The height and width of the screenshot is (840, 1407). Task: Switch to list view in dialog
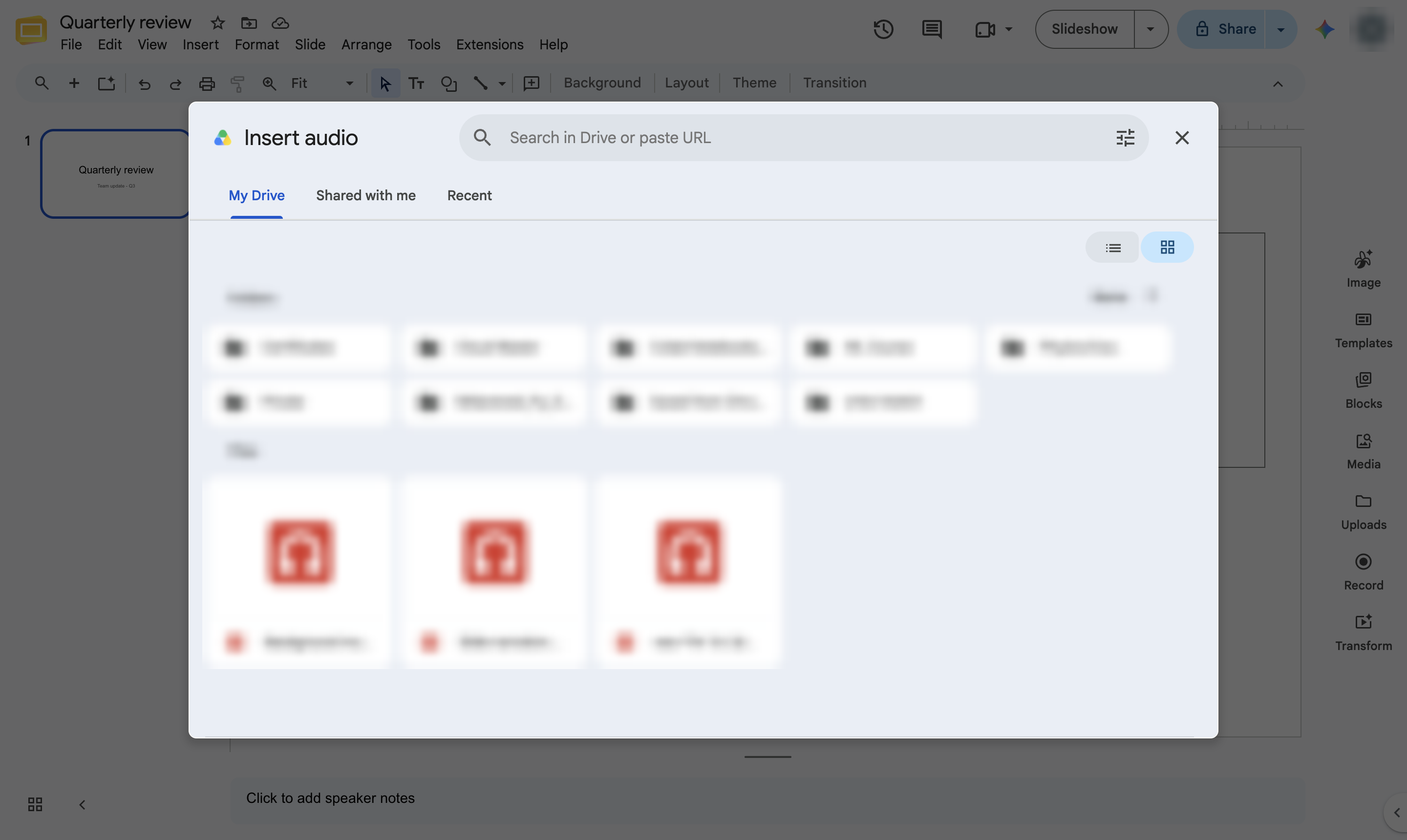pos(1112,247)
